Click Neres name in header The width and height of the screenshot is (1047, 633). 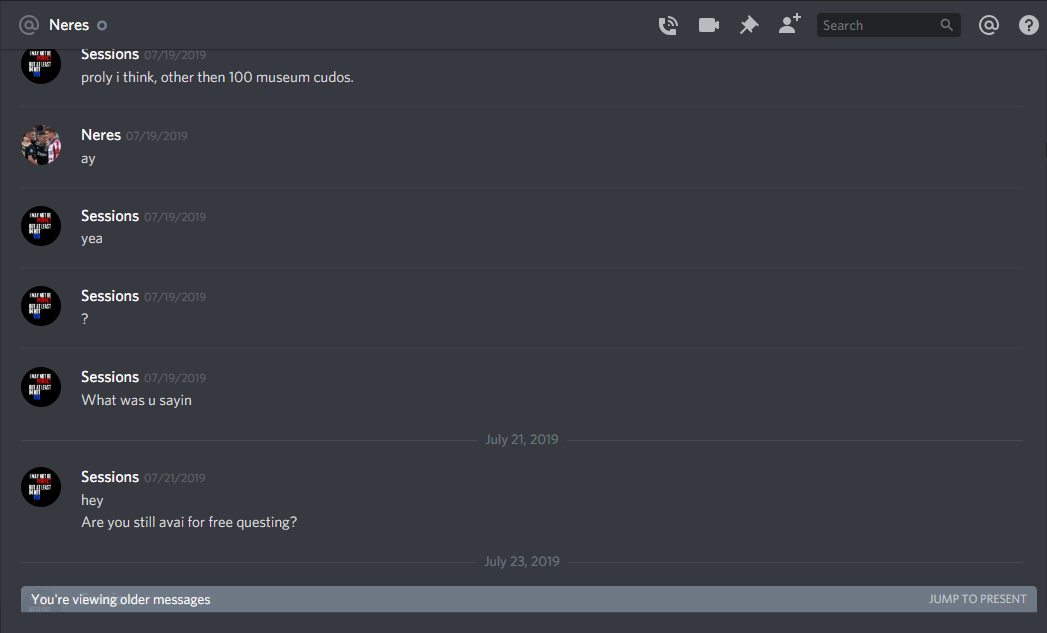point(69,25)
